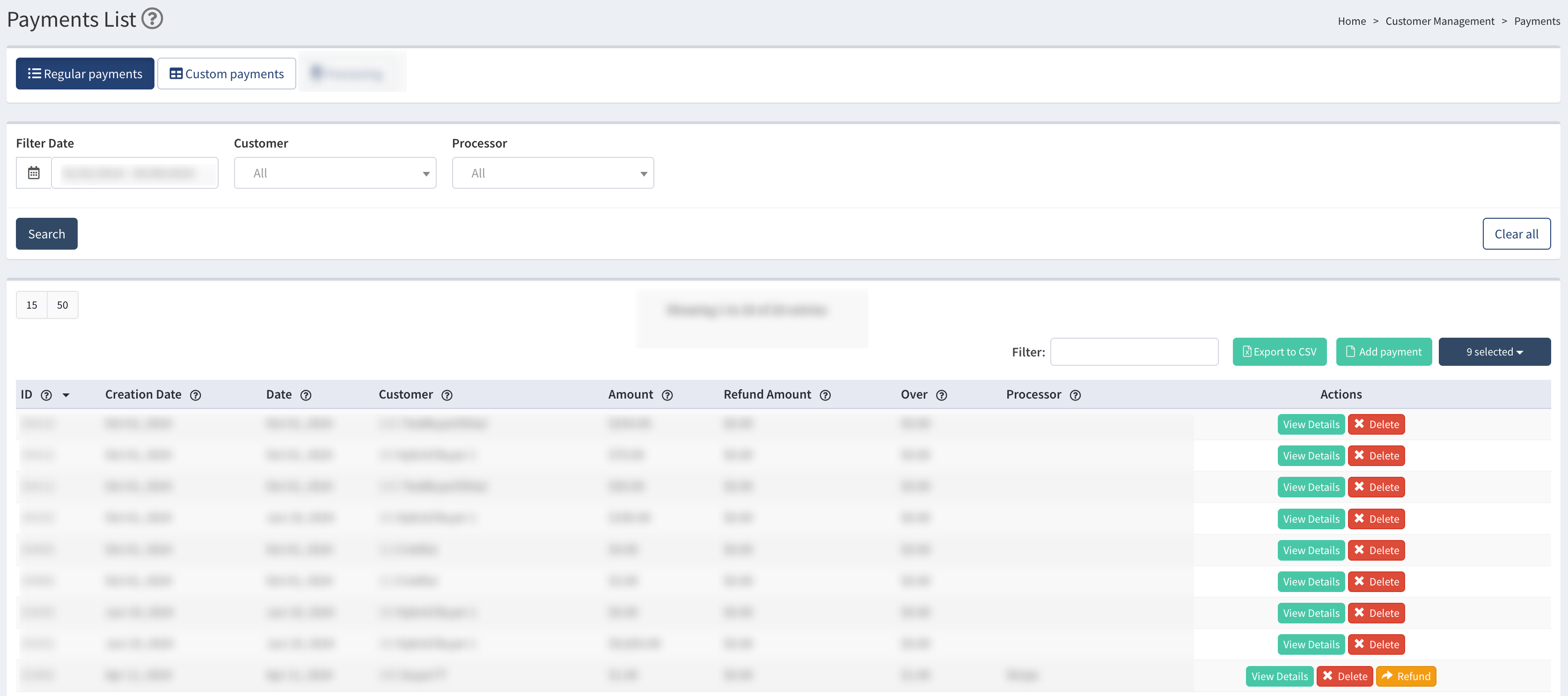Click the help icon next to the Customer column
This screenshot has width=1568, height=696.
click(x=447, y=394)
